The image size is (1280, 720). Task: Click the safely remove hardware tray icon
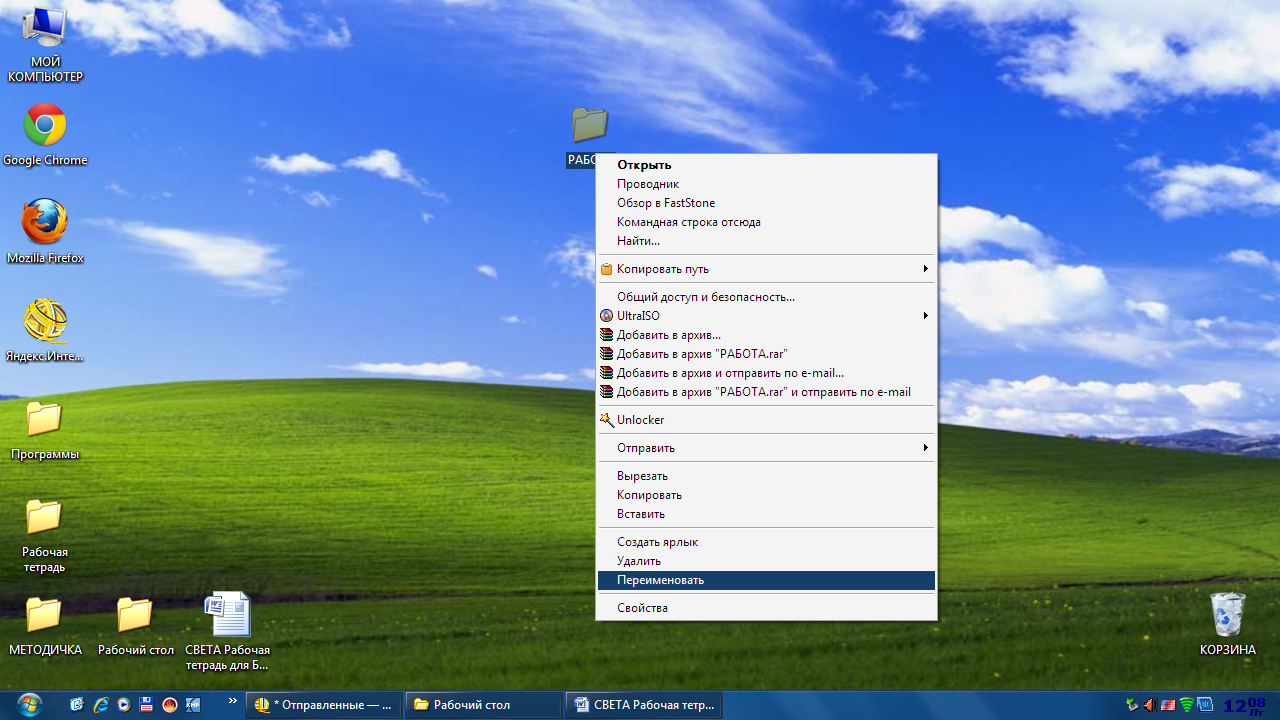(x=1132, y=705)
